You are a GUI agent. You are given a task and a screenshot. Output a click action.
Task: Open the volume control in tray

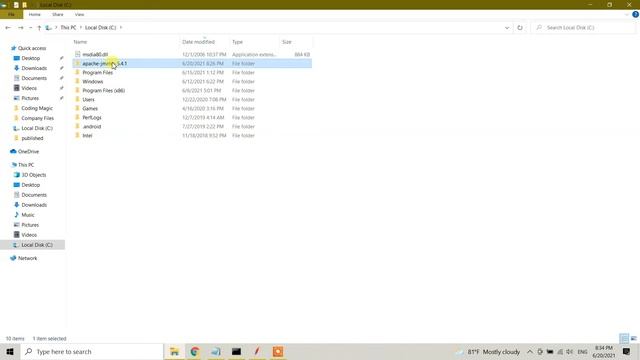click(x=570, y=351)
